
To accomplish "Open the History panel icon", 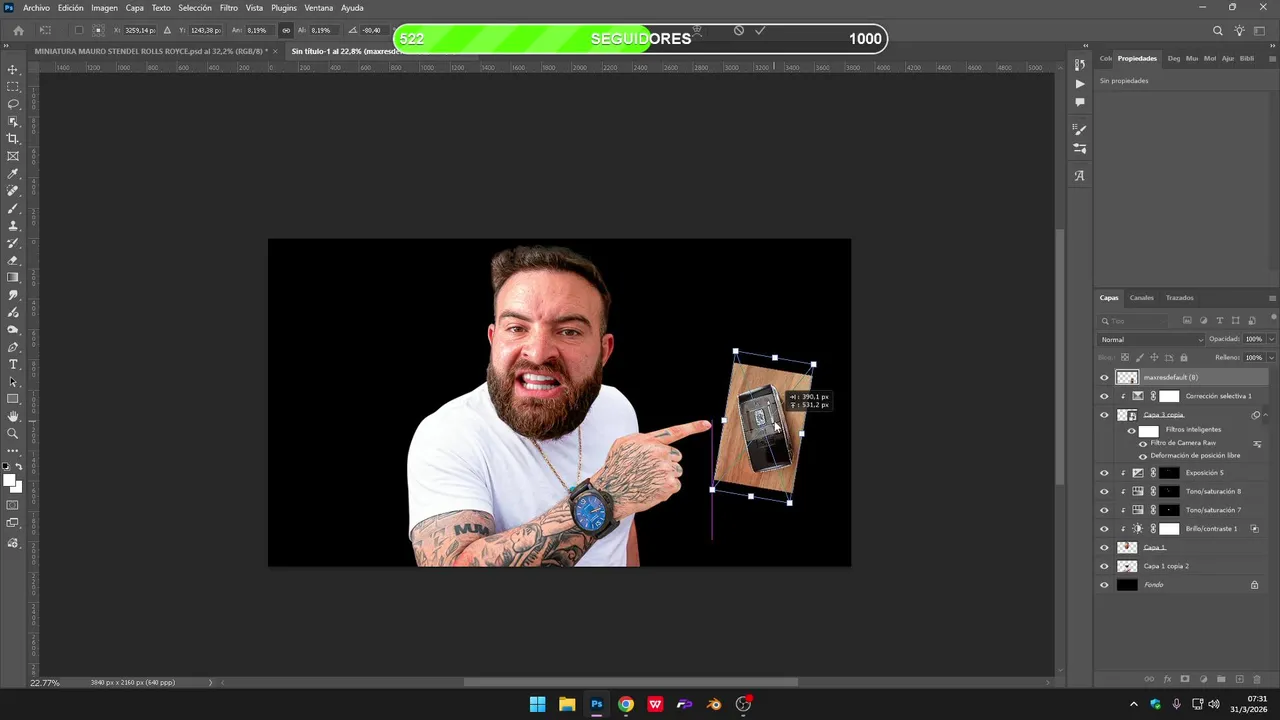I will pyautogui.click(x=1079, y=65).
